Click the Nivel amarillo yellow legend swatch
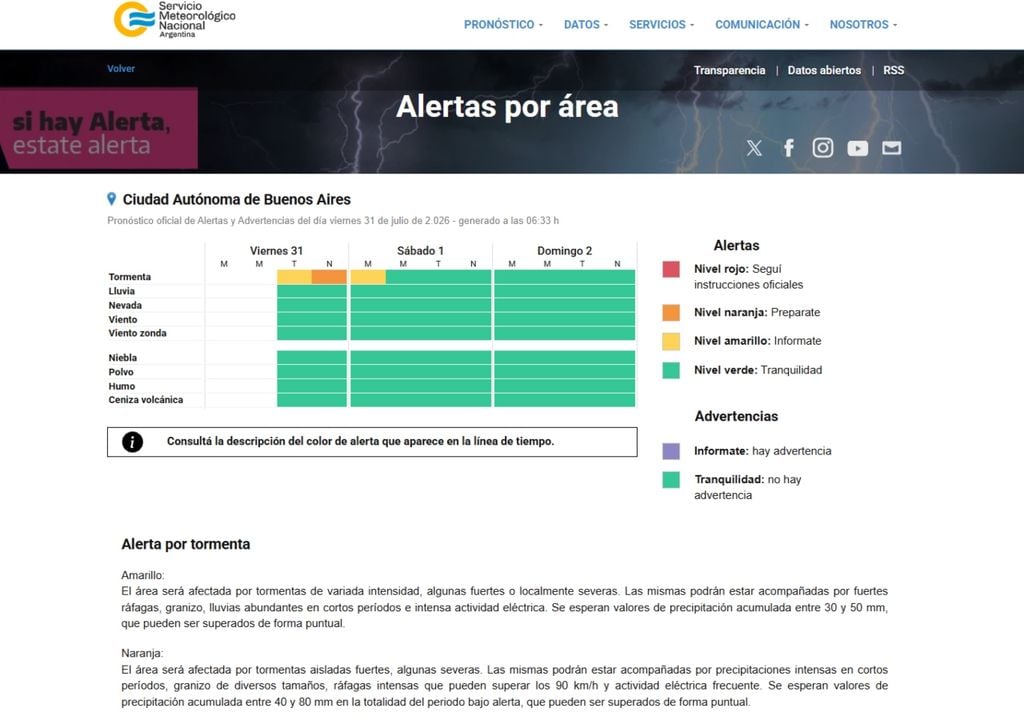 pyautogui.click(x=671, y=341)
